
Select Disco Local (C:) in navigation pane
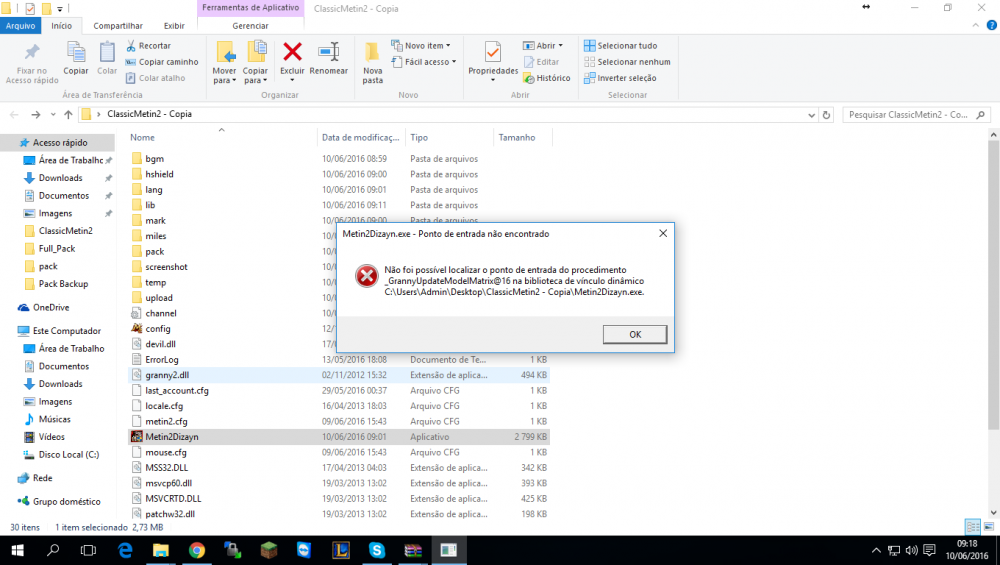click(68, 455)
